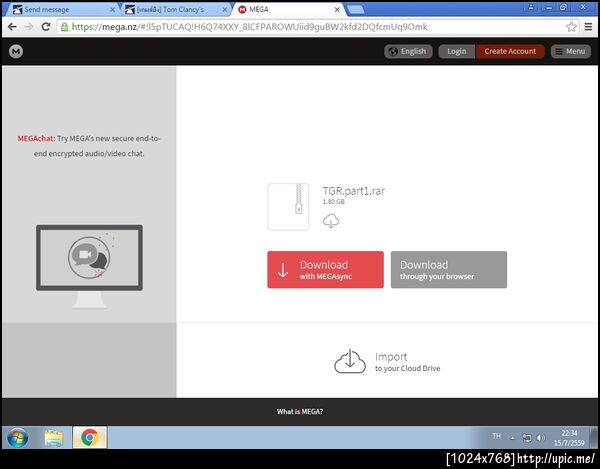Click the zip file thumbnail icon
The height and width of the screenshot is (469, 600).
[288, 207]
